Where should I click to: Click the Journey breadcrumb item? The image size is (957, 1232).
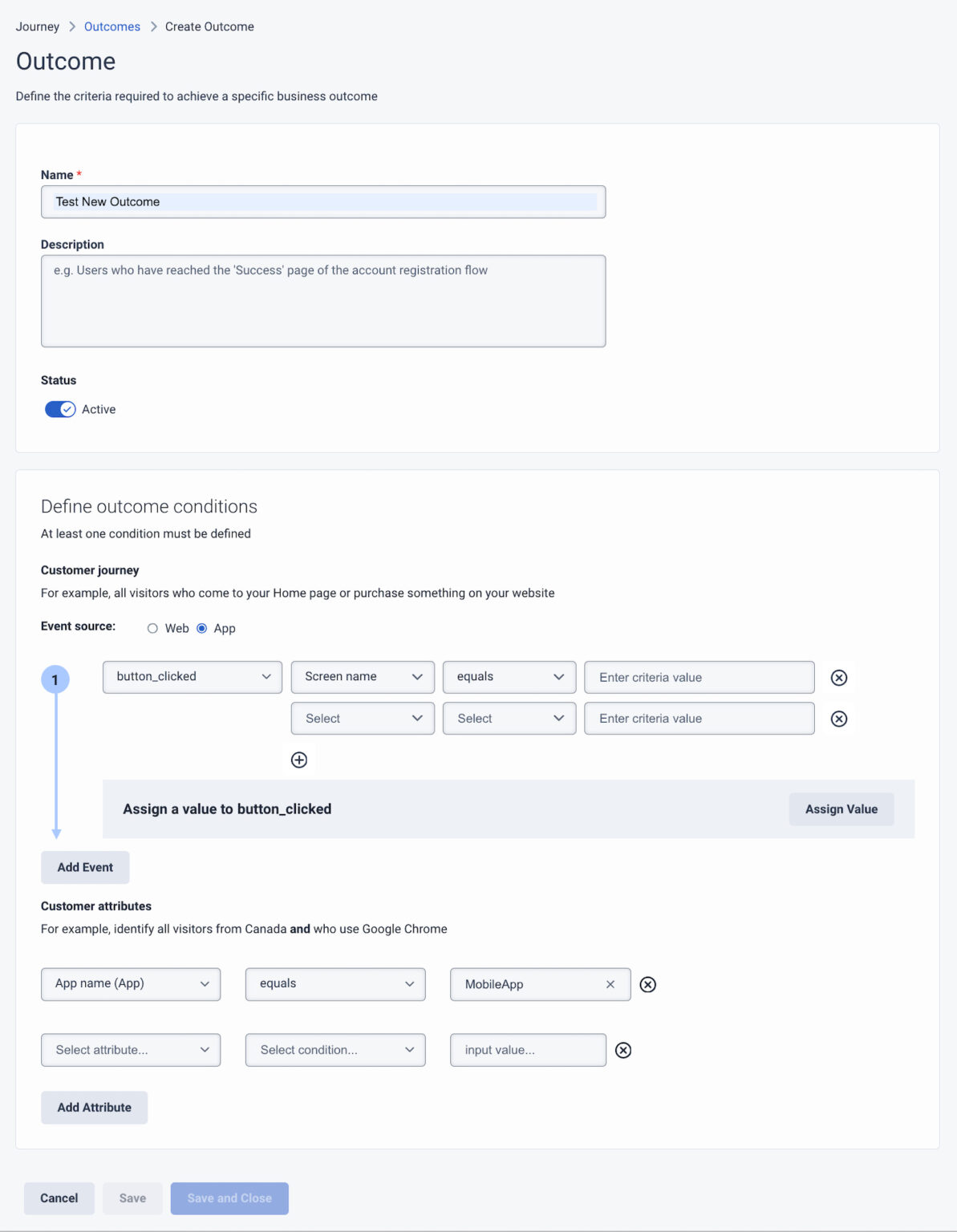pos(38,26)
